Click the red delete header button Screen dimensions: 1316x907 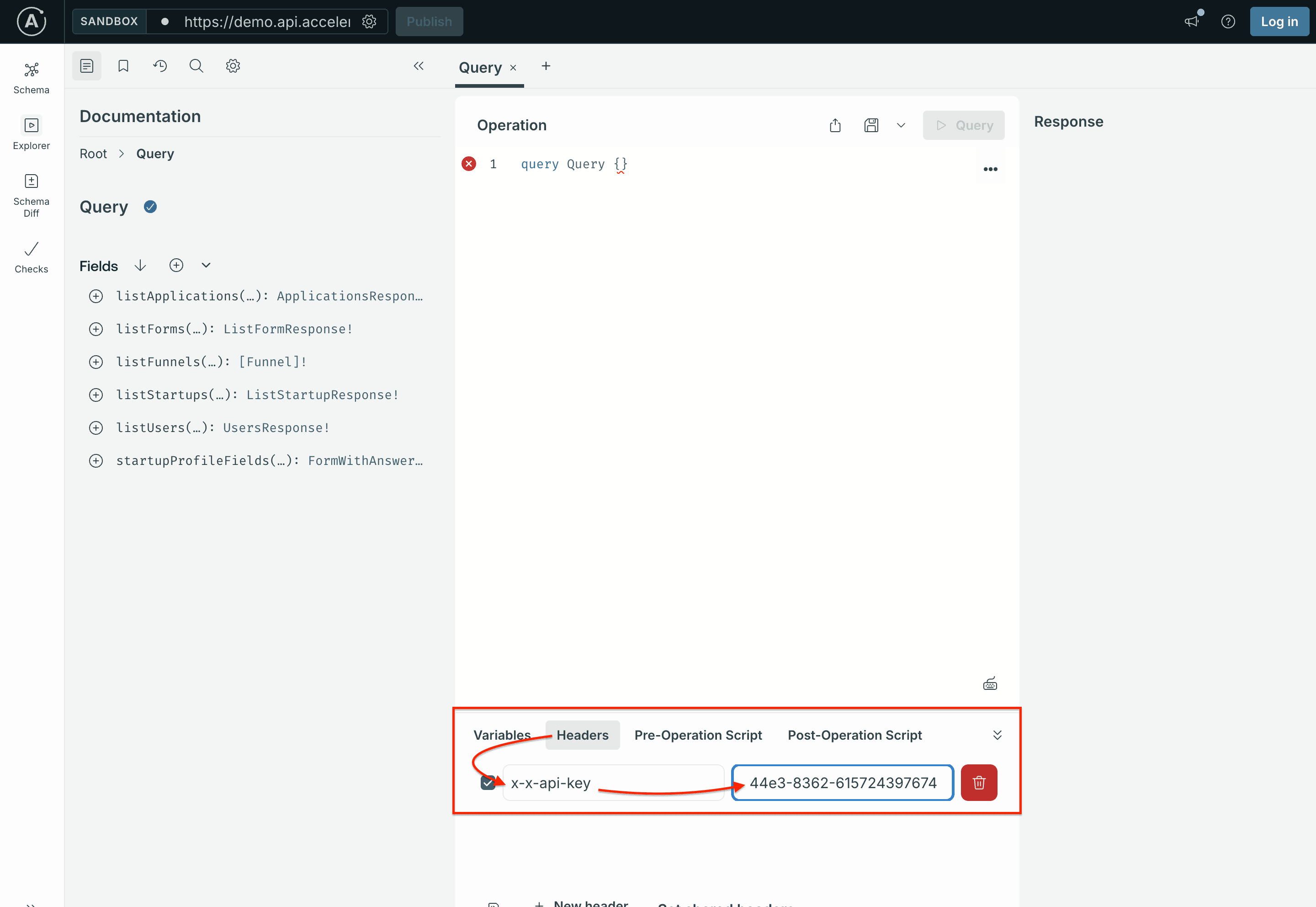[979, 783]
